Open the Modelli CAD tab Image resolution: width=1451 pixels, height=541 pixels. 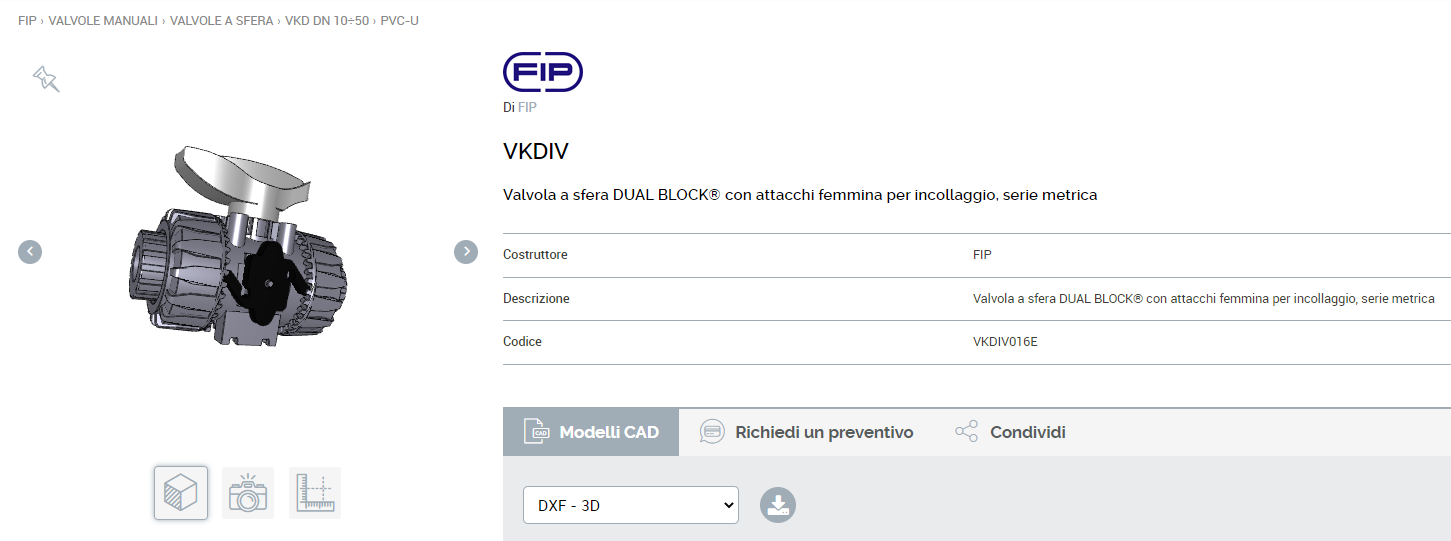pos(591,432)
